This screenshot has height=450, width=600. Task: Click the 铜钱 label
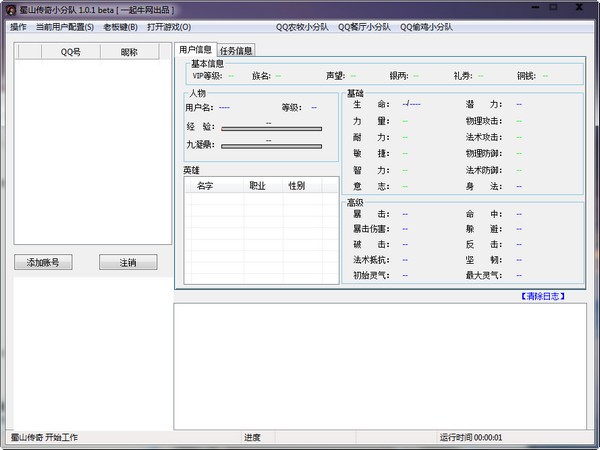point(527,76)
